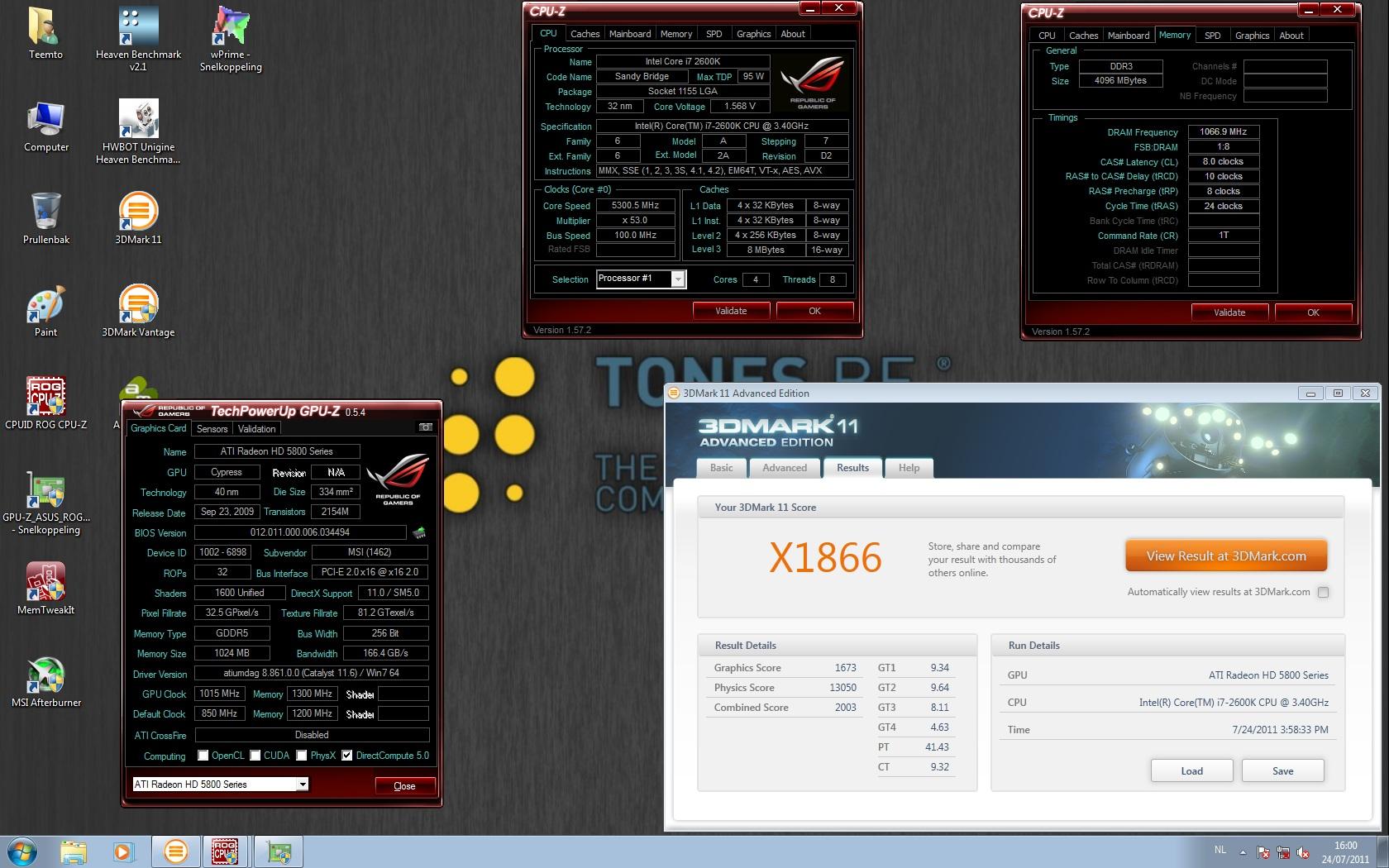Click the BIOS save chip icon in GPU-Z
1389x868 pixels.
419,532
